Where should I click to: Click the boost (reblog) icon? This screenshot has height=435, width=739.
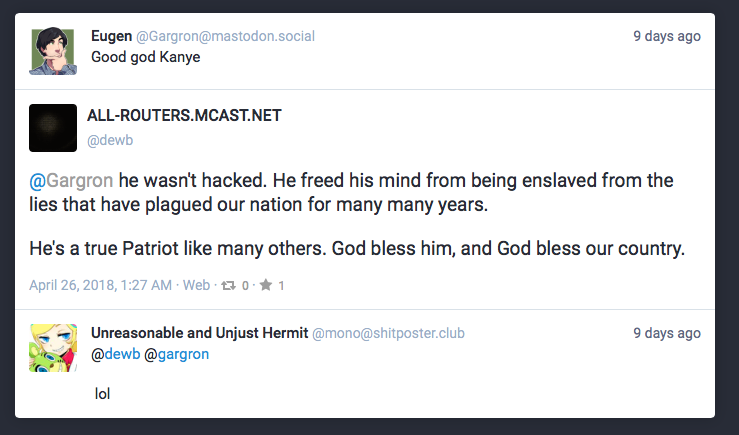(228, 285)
